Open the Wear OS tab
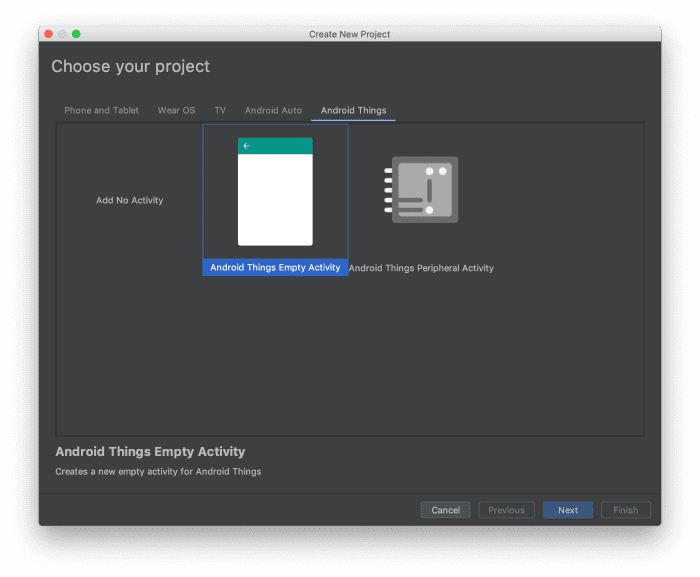Screen dimensions: 700x577 pyautogui.click(x=176, y=110)
